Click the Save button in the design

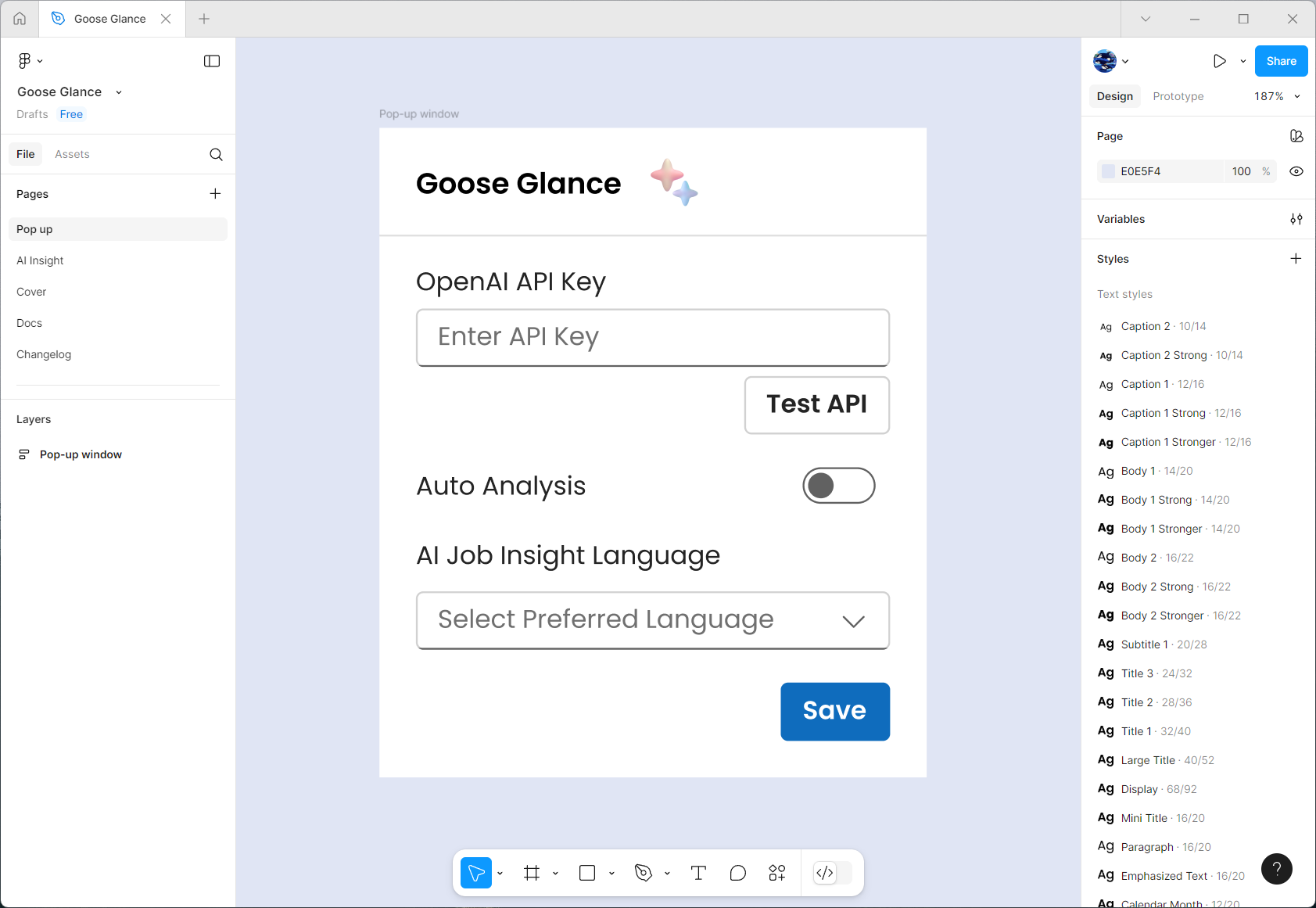coord(835,711)
